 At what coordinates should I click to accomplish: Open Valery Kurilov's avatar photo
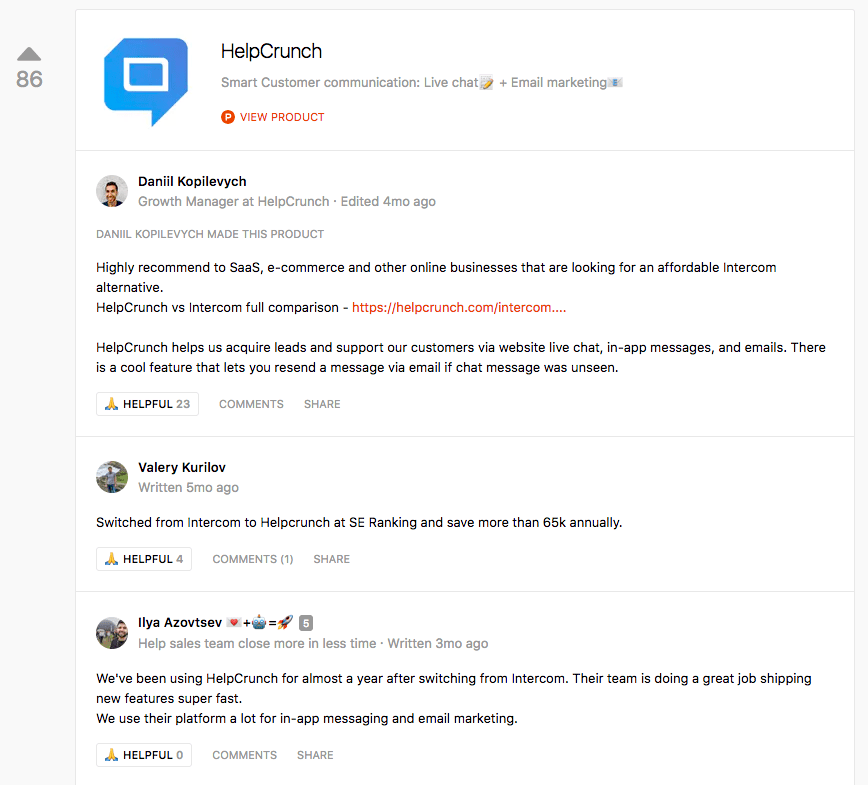click(112, 477)
